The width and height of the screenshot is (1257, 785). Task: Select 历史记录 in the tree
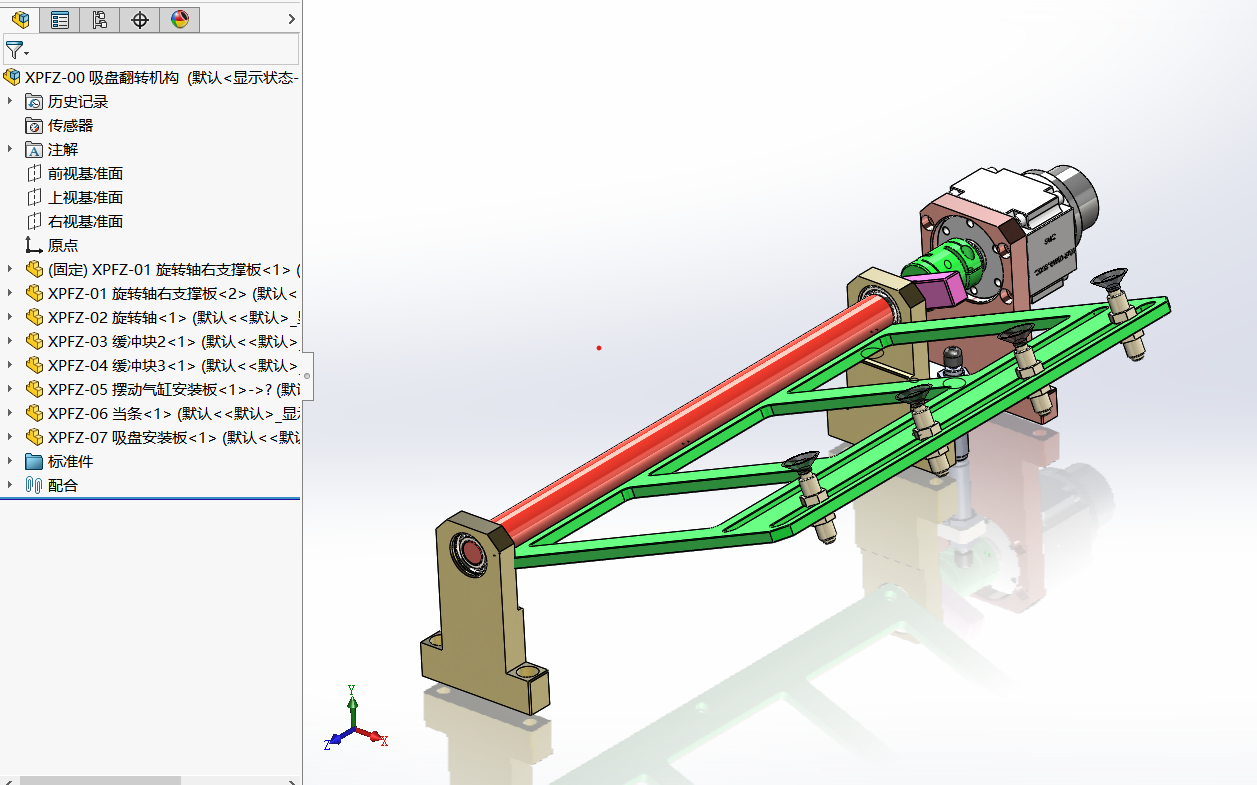pyautogui.click(x=78, y=101)
